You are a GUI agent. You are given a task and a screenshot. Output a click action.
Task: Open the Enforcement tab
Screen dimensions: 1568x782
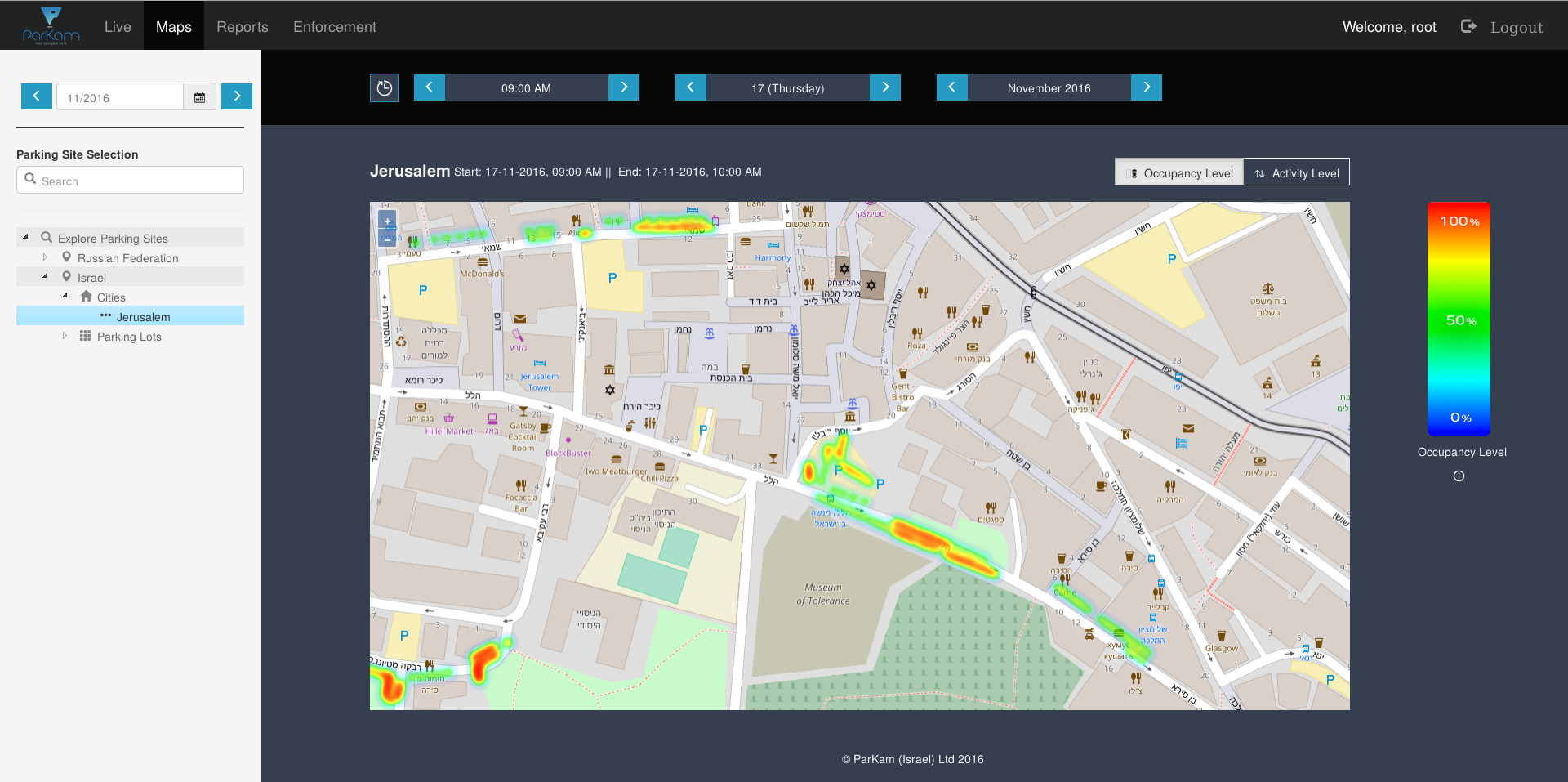(x=335, y=27)
